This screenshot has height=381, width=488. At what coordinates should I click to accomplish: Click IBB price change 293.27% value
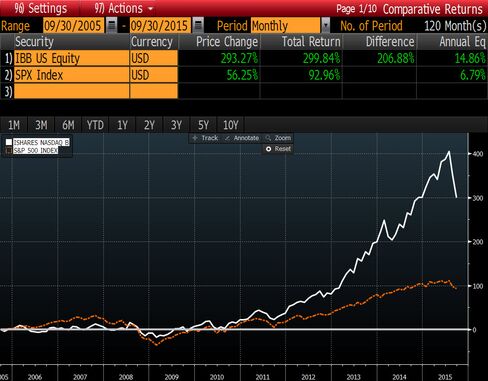point(239,58)
